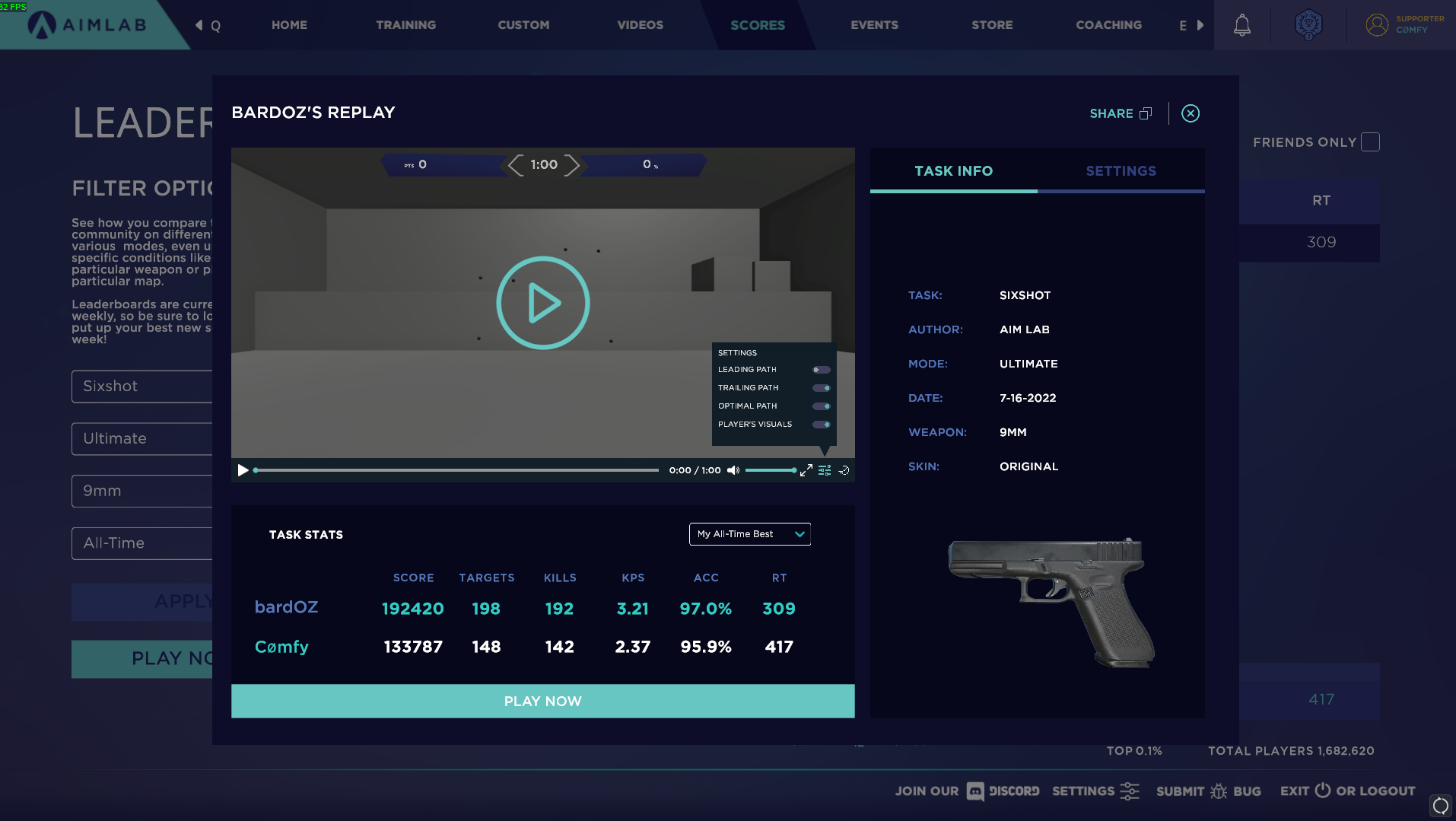
Task: Click bardOZ score 192420
Action: (412, 609)
